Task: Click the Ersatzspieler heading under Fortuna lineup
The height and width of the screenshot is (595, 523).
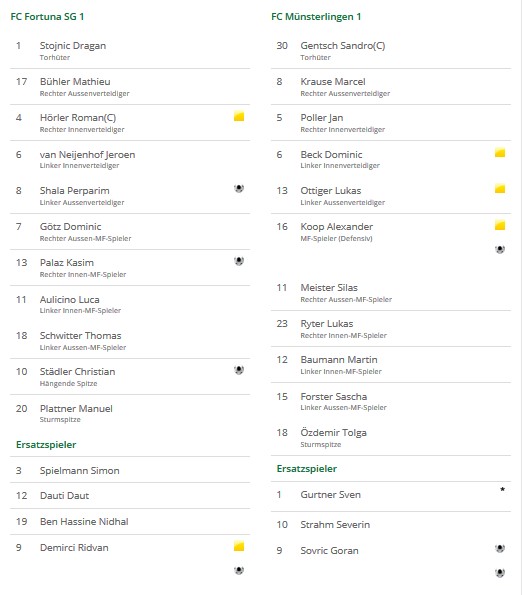Action: point(46,444)
